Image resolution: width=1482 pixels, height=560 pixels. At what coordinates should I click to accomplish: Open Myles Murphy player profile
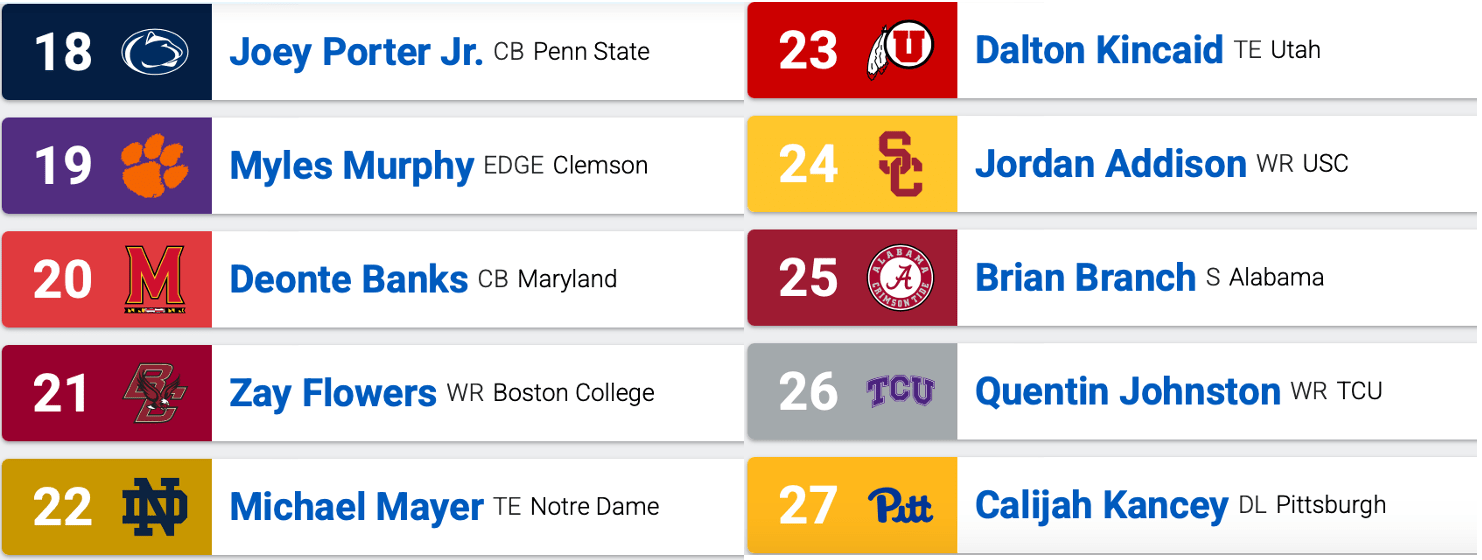point(351,166)
